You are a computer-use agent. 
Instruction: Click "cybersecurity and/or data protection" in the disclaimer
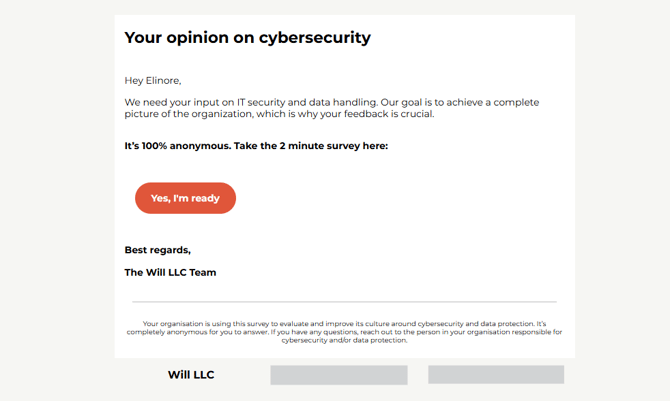coord(343,340)
